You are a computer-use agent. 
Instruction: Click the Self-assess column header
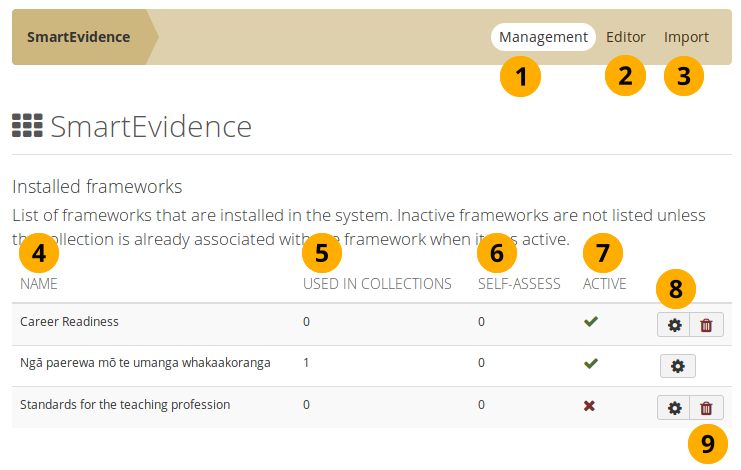518,284
